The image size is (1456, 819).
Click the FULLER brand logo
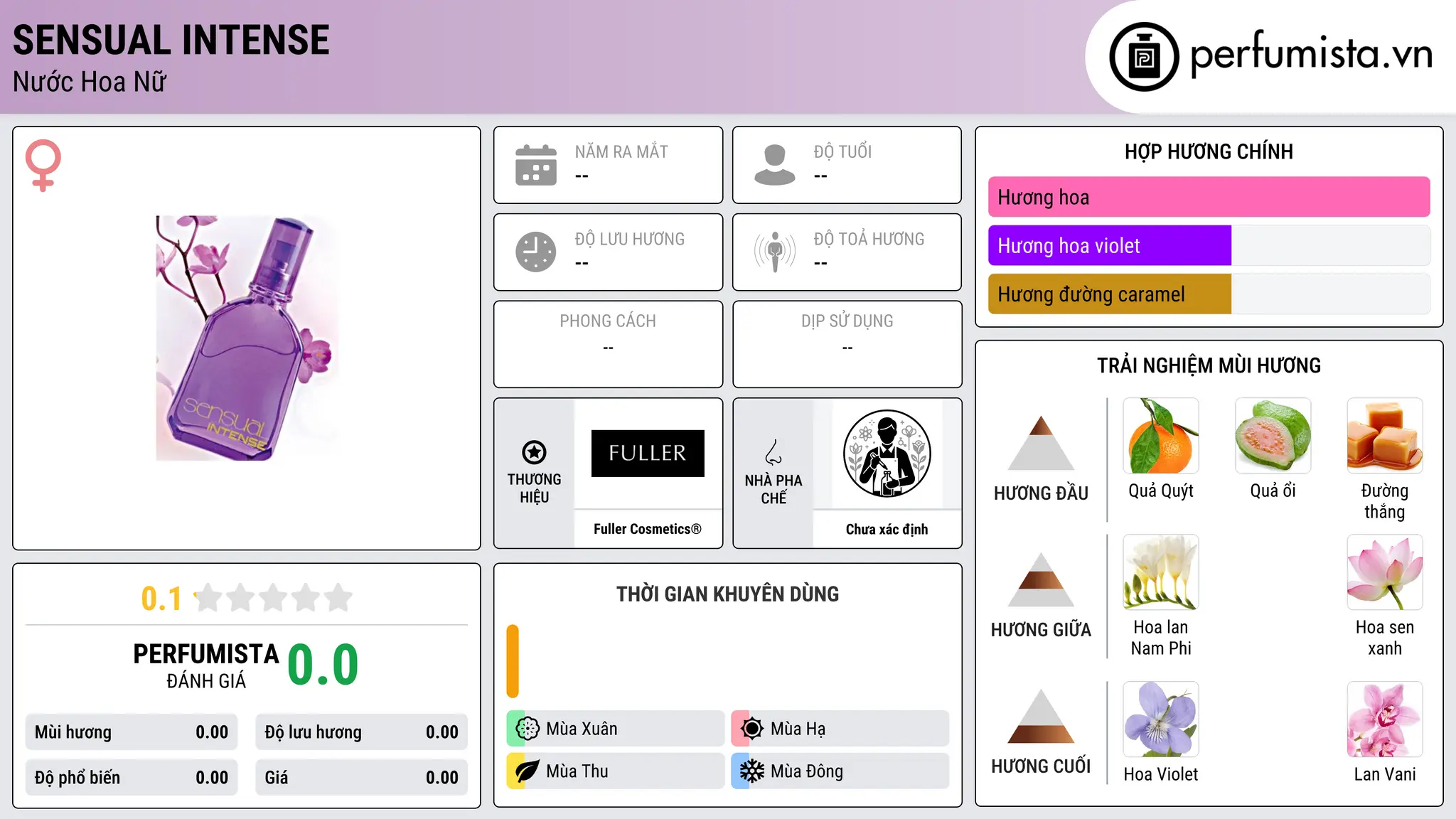(648, 453)
